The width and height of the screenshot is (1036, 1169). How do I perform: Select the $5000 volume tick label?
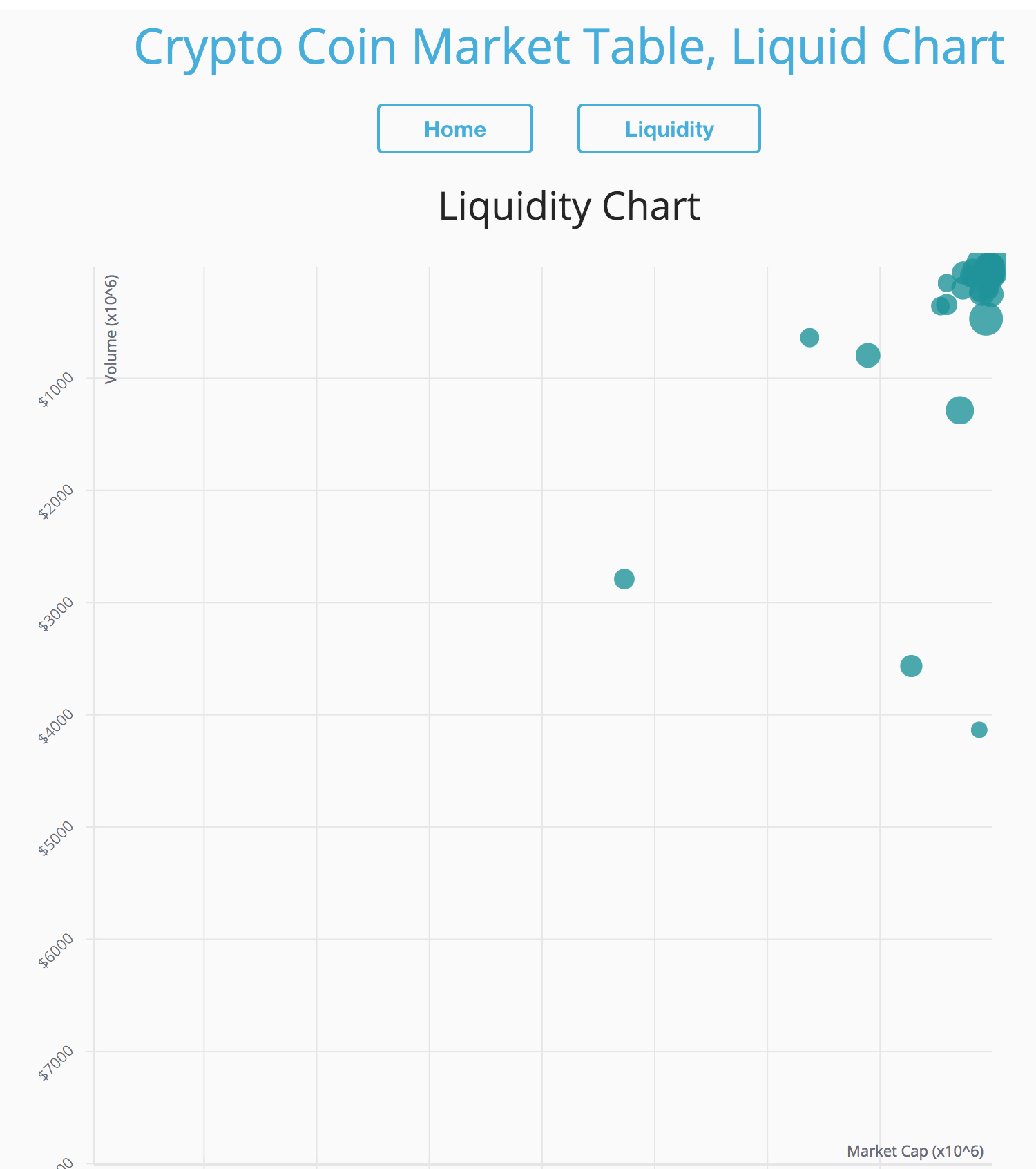[55, 839]
